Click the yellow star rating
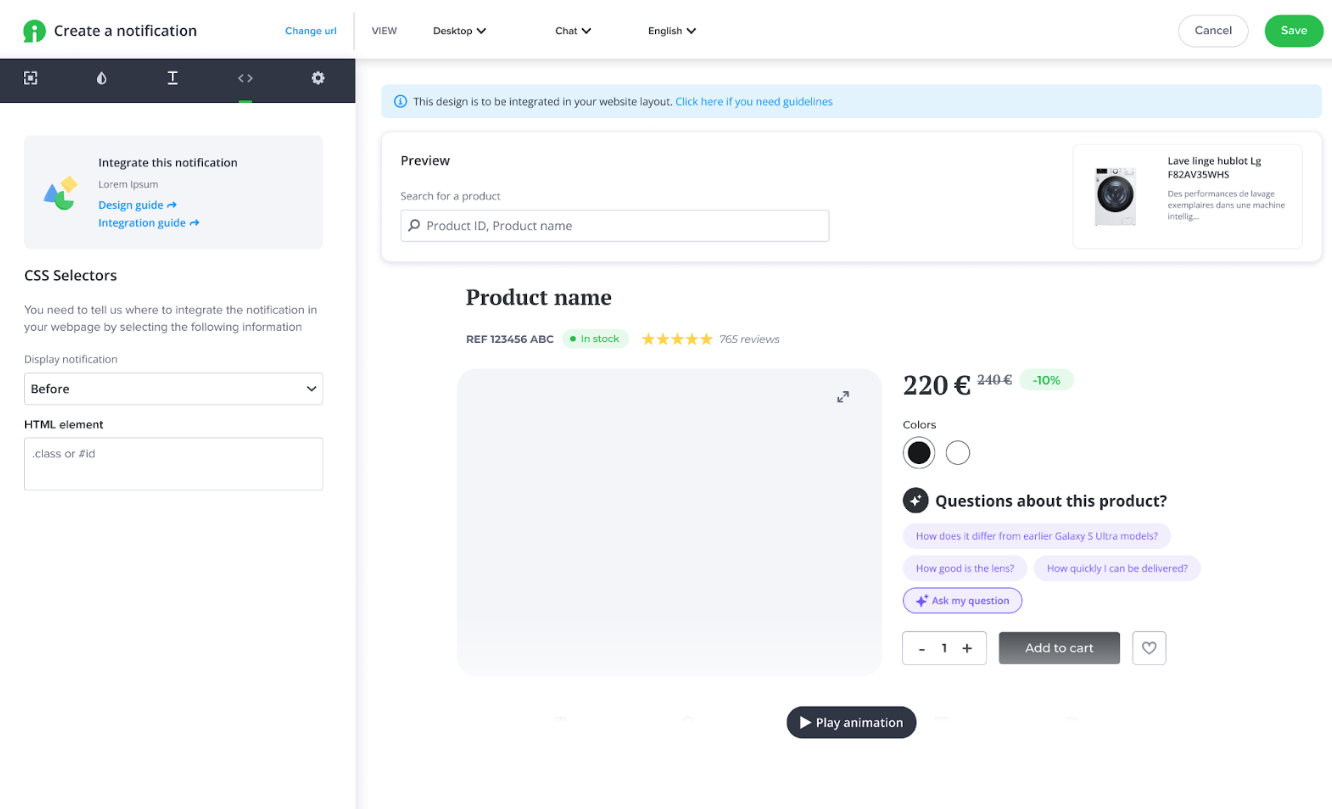The width and height of the screenshot is (1332, 809). pos(677,339)
